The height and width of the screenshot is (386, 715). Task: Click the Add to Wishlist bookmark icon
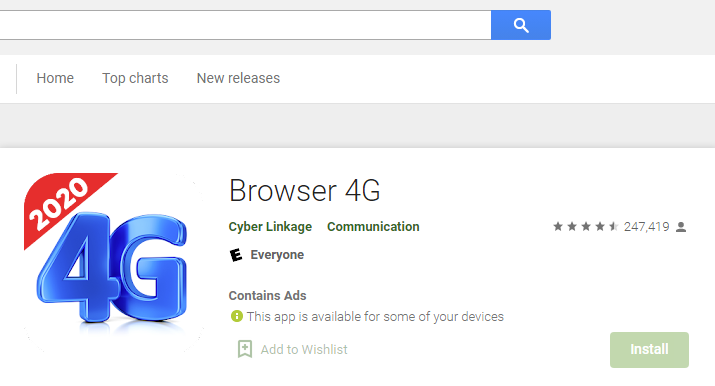pos(245,349)
